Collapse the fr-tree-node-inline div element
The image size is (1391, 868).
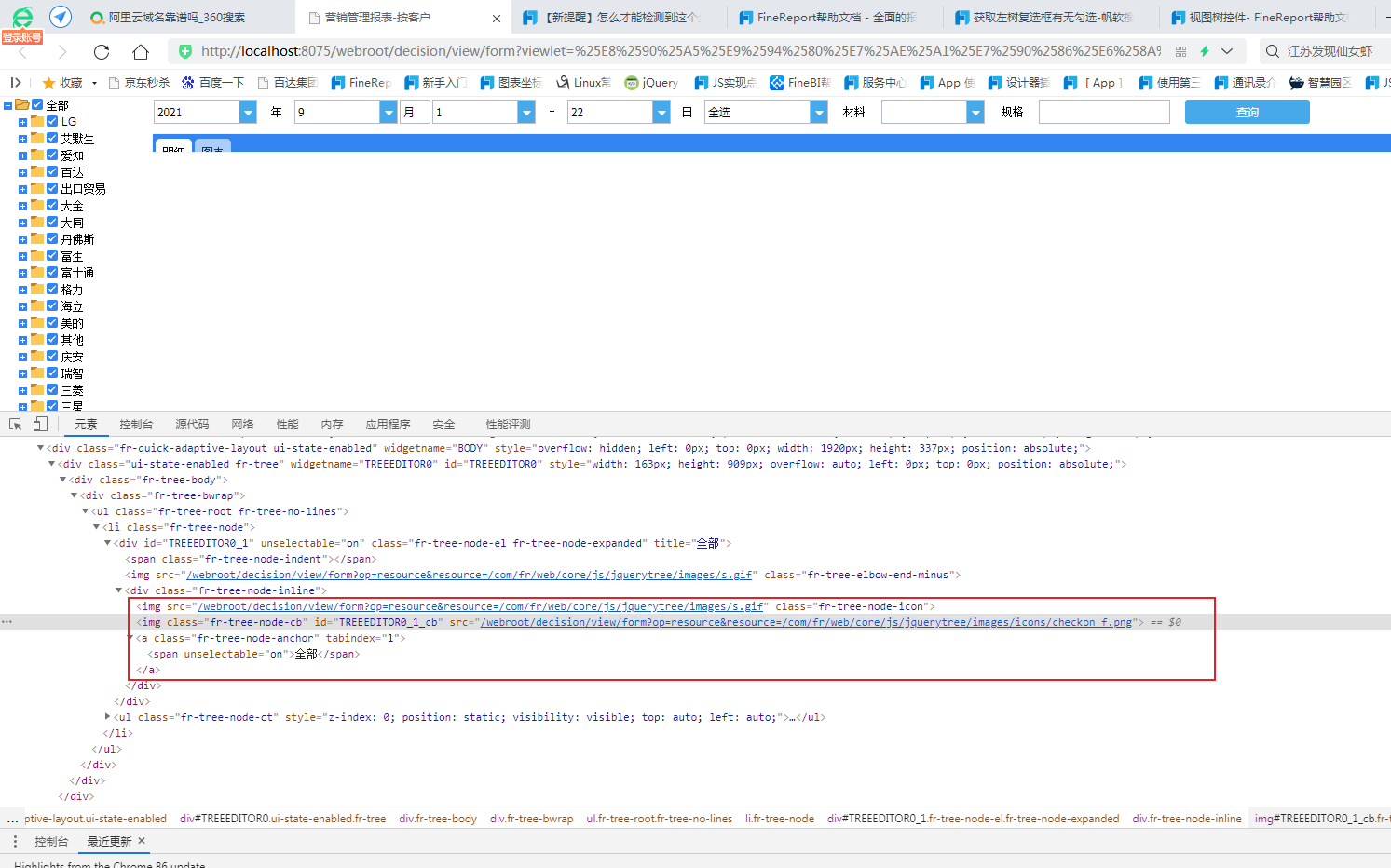(x=118, y=590)
